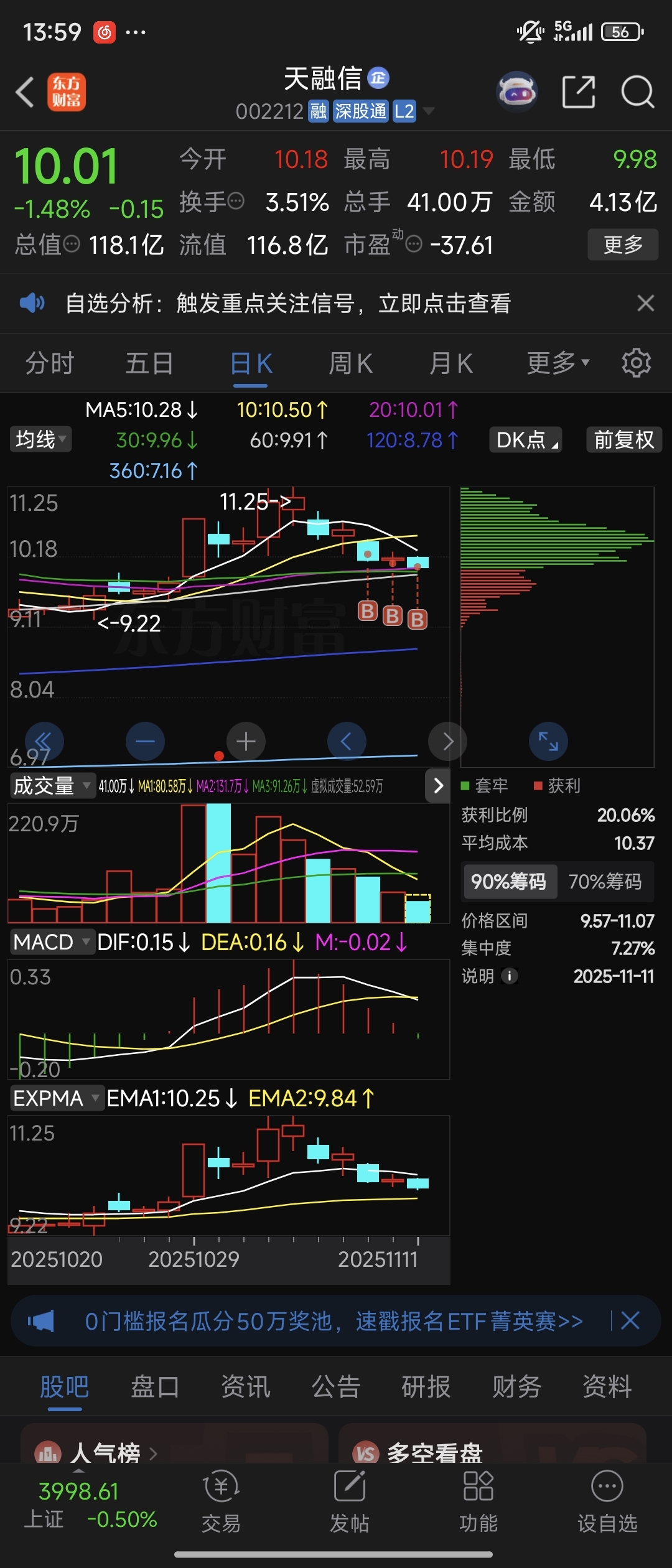Open the 多空看盘 VS icon
This screenshot has width=672, height=1568.
click(366, 1453)
